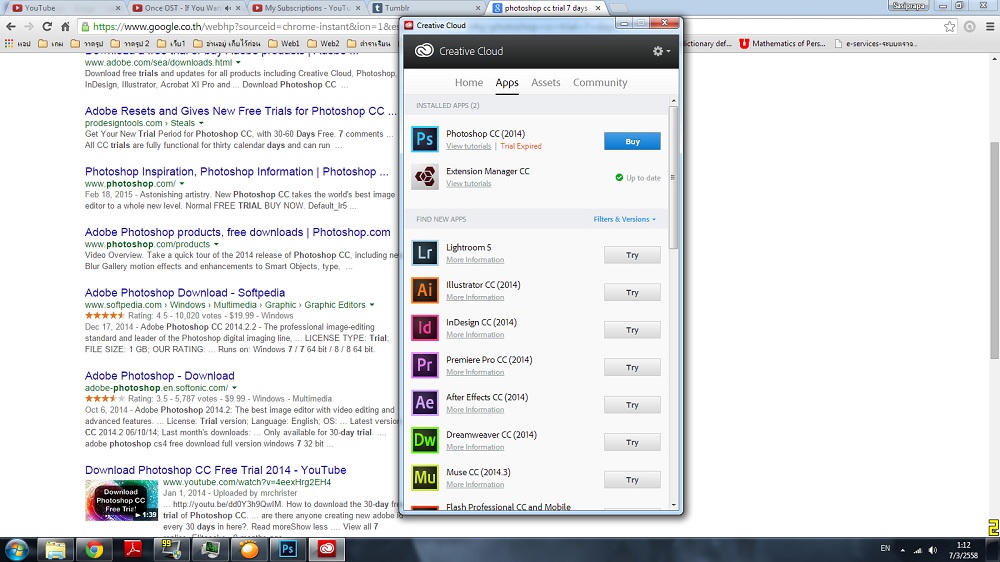The width and height of the screenshot is (1000, 562).
Task: Close the photoshop cc trial 7 days tab
Action: point(598,8)
